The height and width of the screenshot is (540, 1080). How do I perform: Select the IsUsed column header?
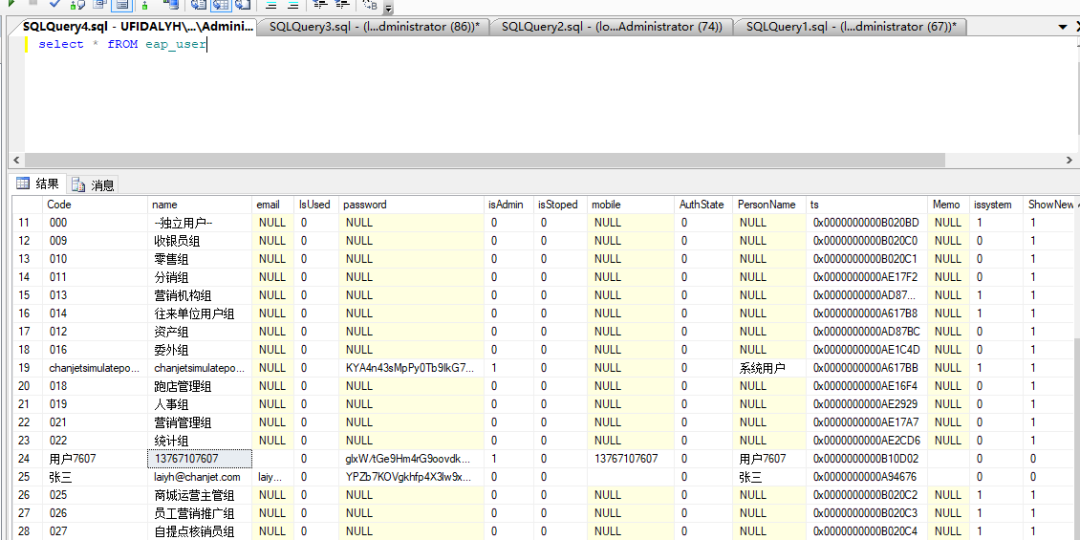point(317,205)
